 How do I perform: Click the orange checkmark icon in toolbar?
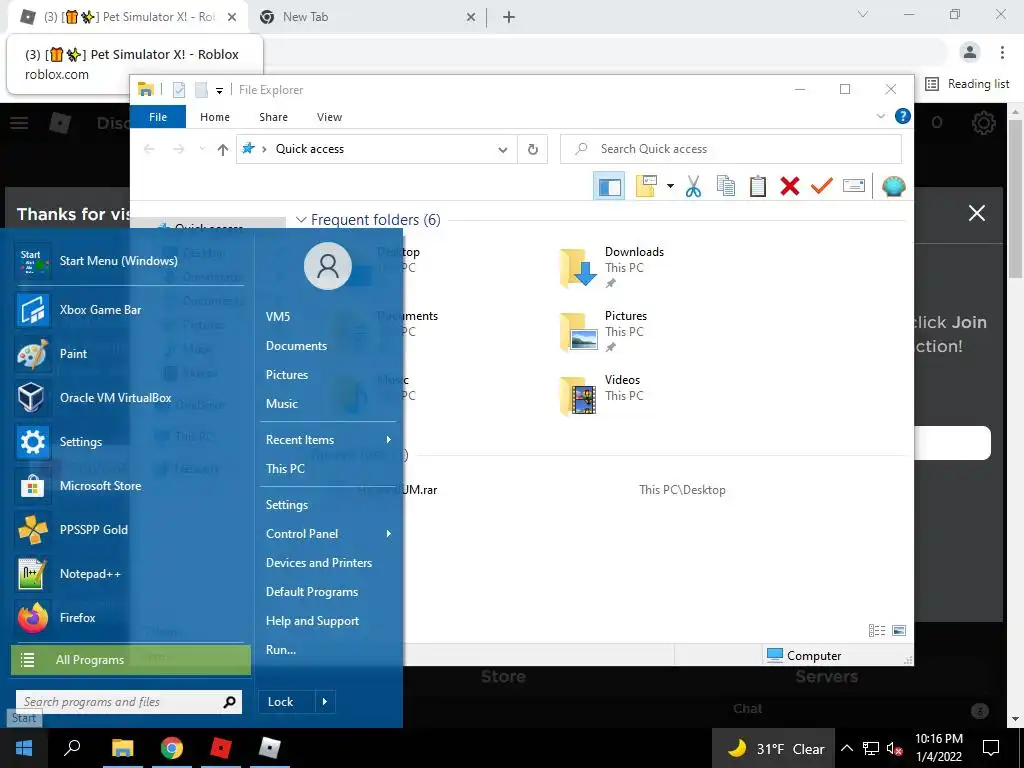[x=822, y=186]
